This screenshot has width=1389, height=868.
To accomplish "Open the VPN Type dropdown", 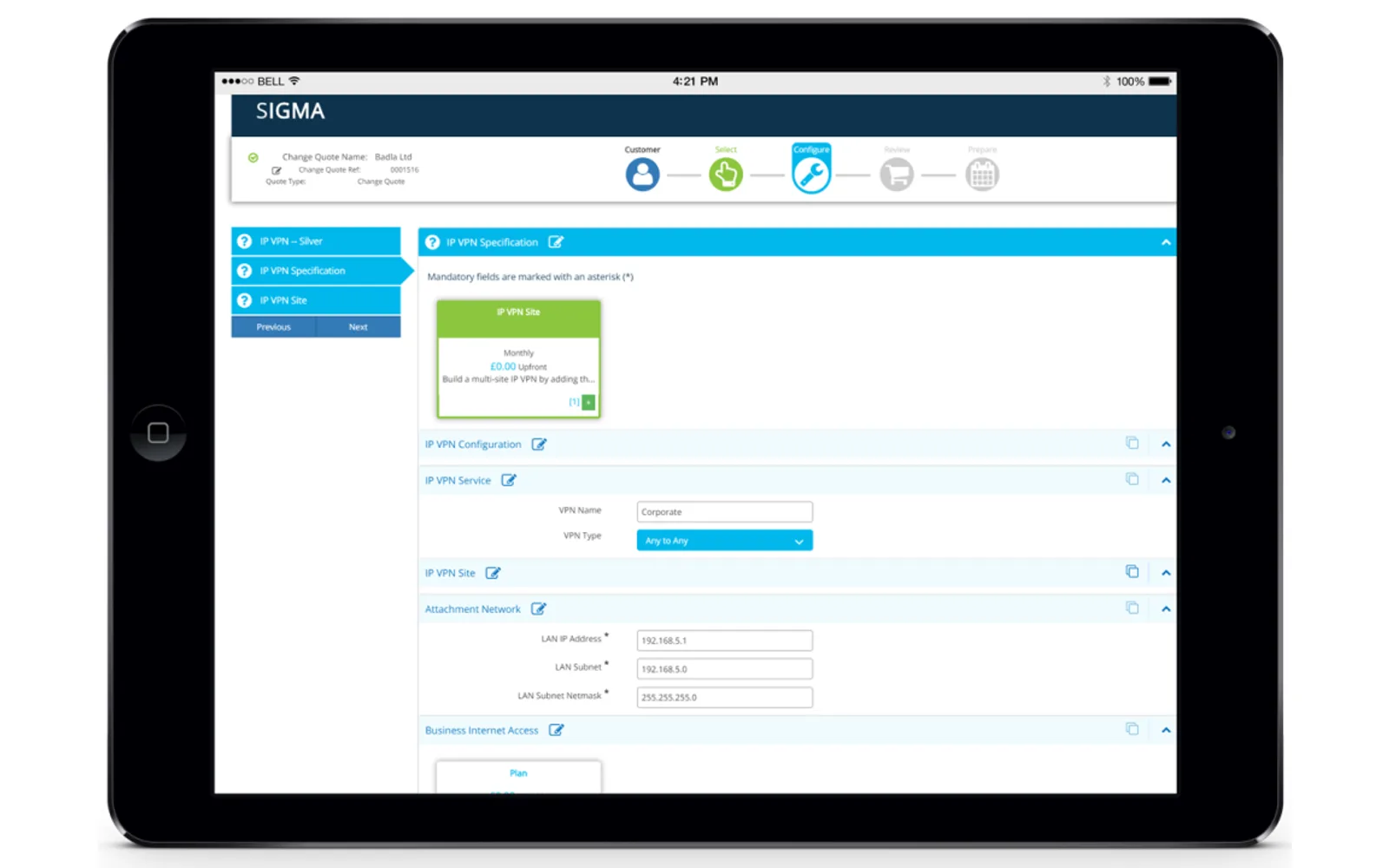I will click(725, 540).
